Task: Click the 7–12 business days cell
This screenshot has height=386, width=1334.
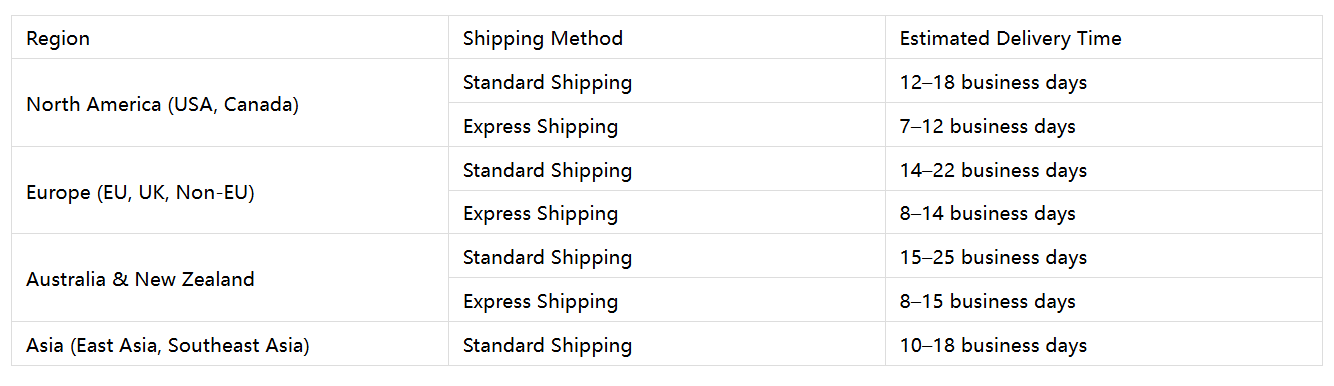Action: (x=1104, y=126)
